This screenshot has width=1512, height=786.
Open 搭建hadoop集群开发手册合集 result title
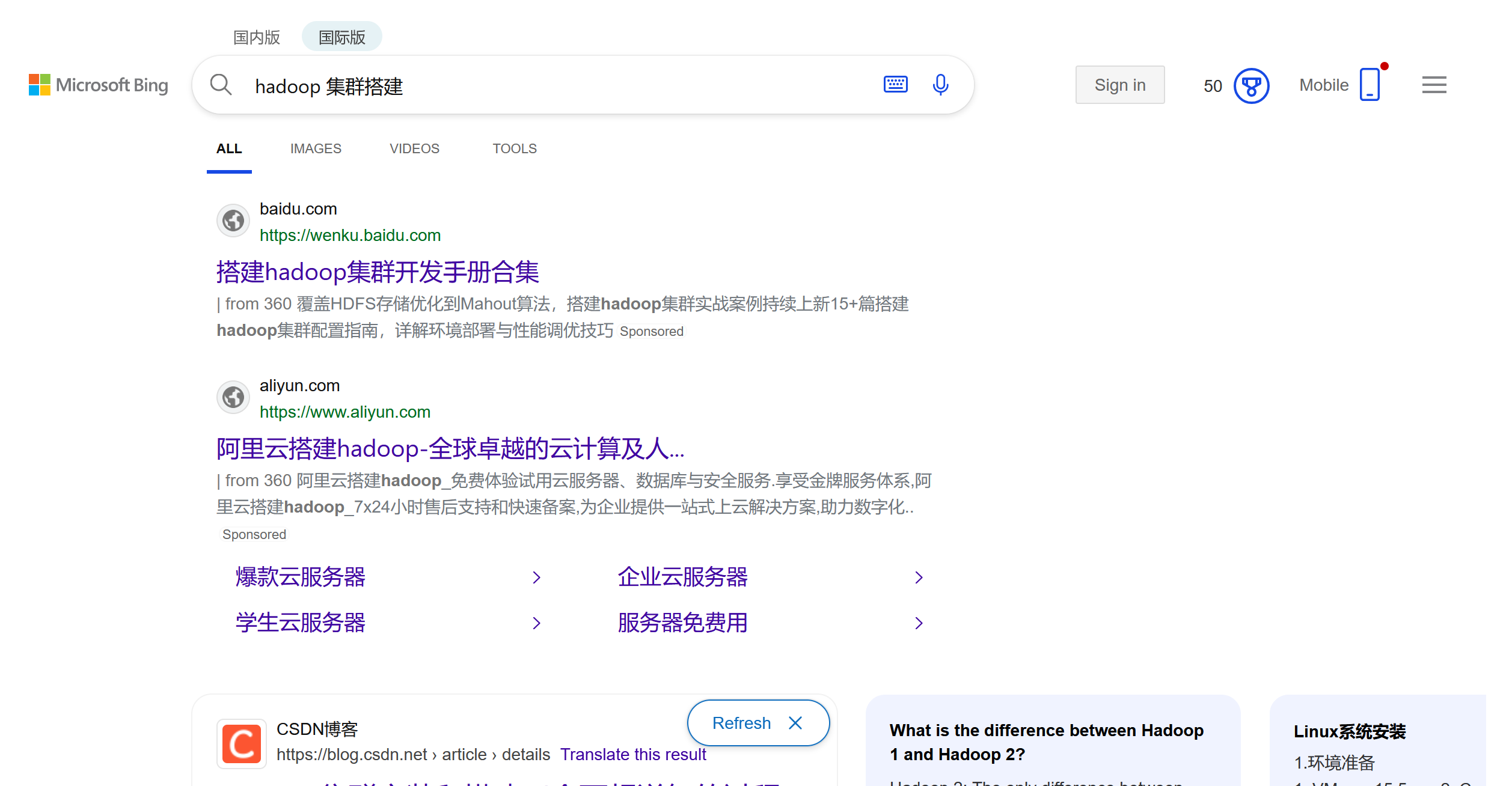378,272
